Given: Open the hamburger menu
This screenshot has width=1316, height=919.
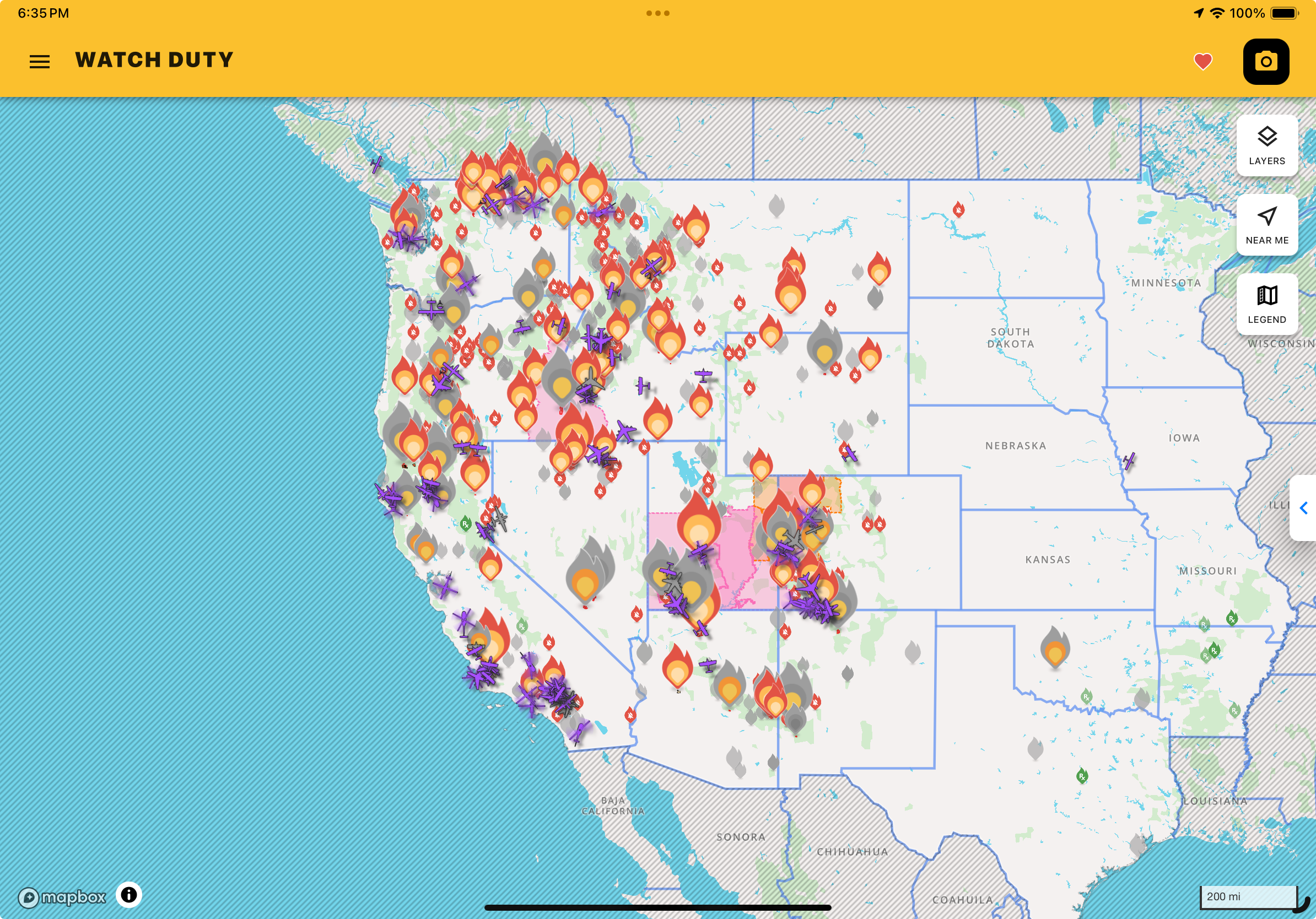Looking at the screenshot, I should pyautogui.click(x=40, y=61).
